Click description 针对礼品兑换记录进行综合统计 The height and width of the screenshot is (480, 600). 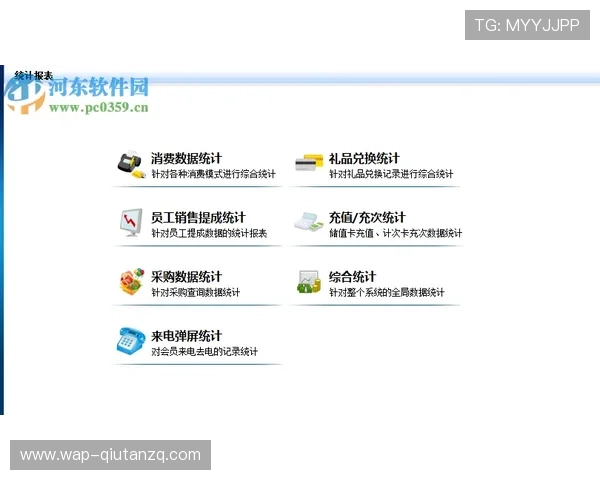click(391, 174)
